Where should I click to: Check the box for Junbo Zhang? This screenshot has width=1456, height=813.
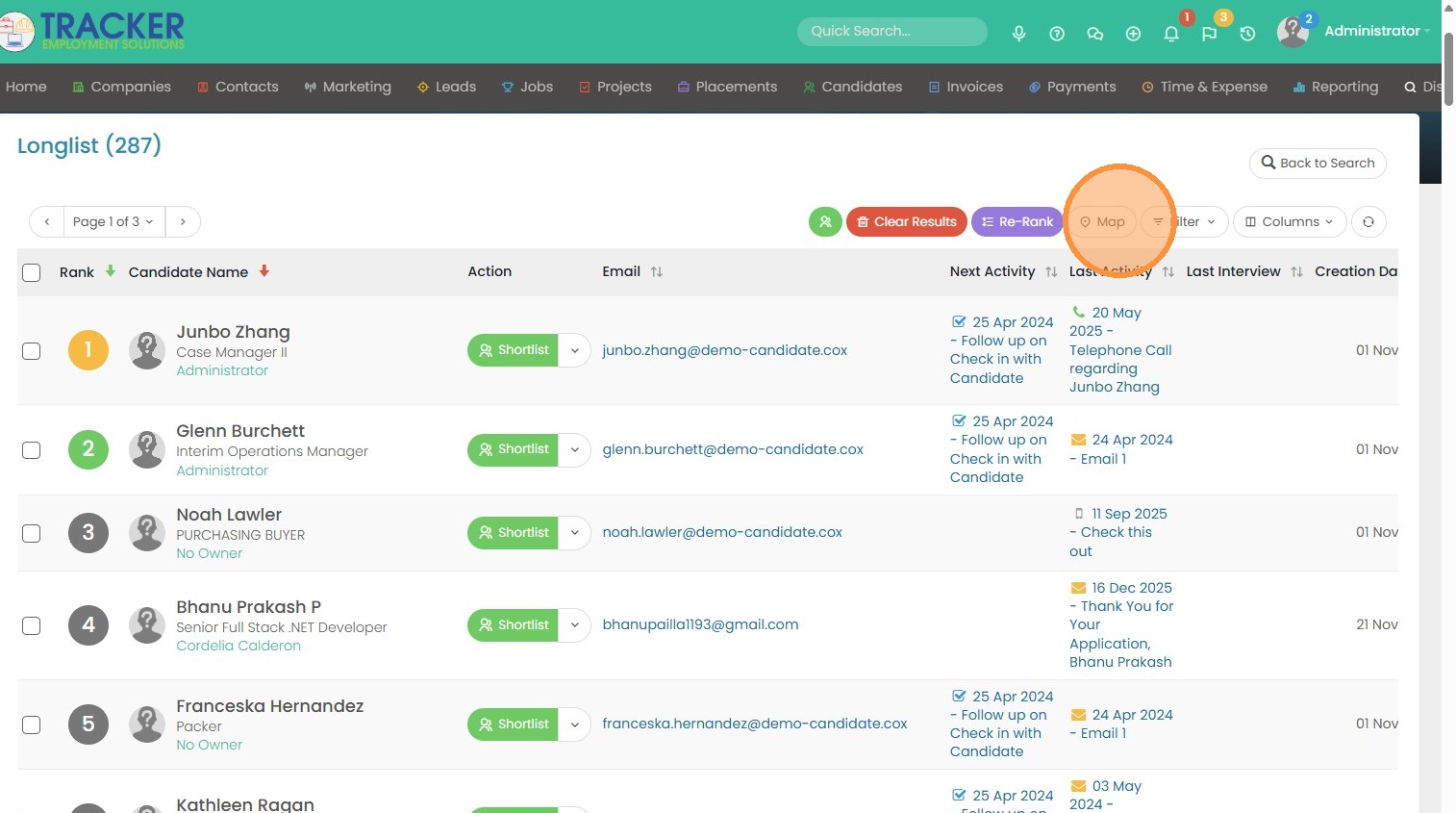32,351
